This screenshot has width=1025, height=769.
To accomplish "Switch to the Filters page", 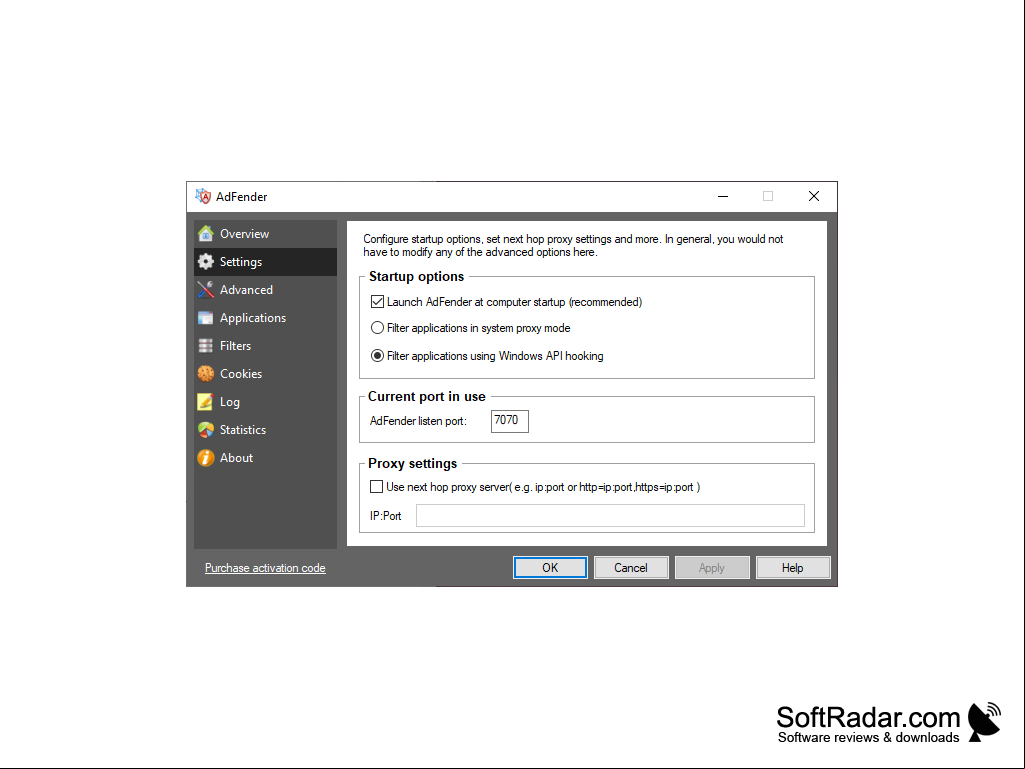I will coord(265,346).
